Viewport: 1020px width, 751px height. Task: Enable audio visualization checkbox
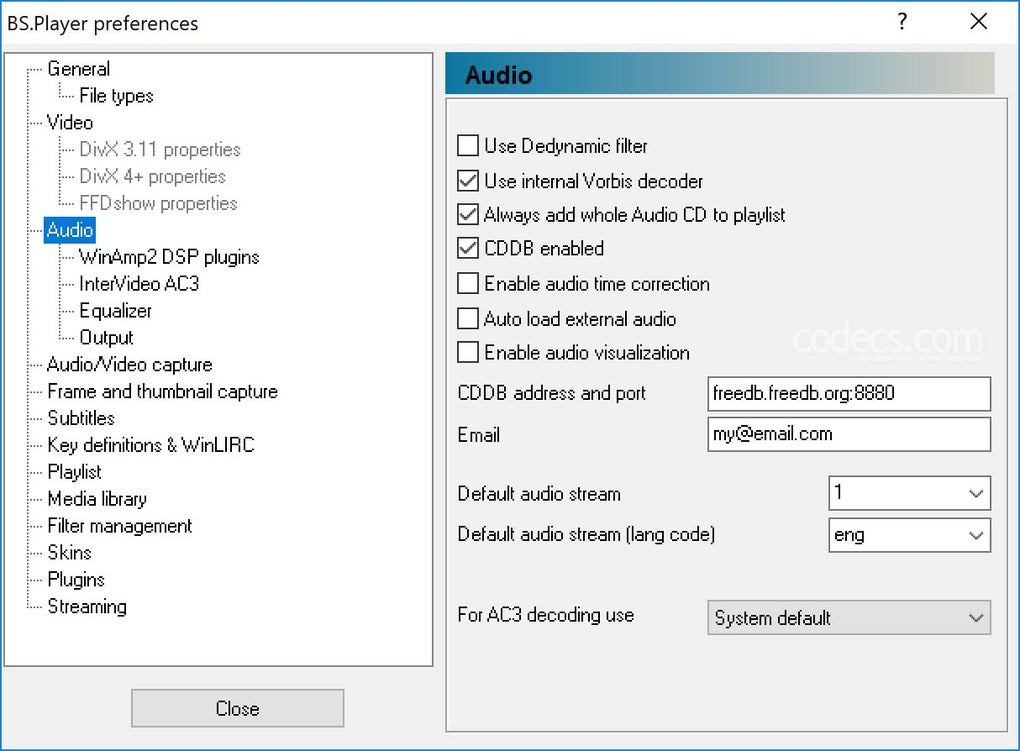click(x=468, y=353)
